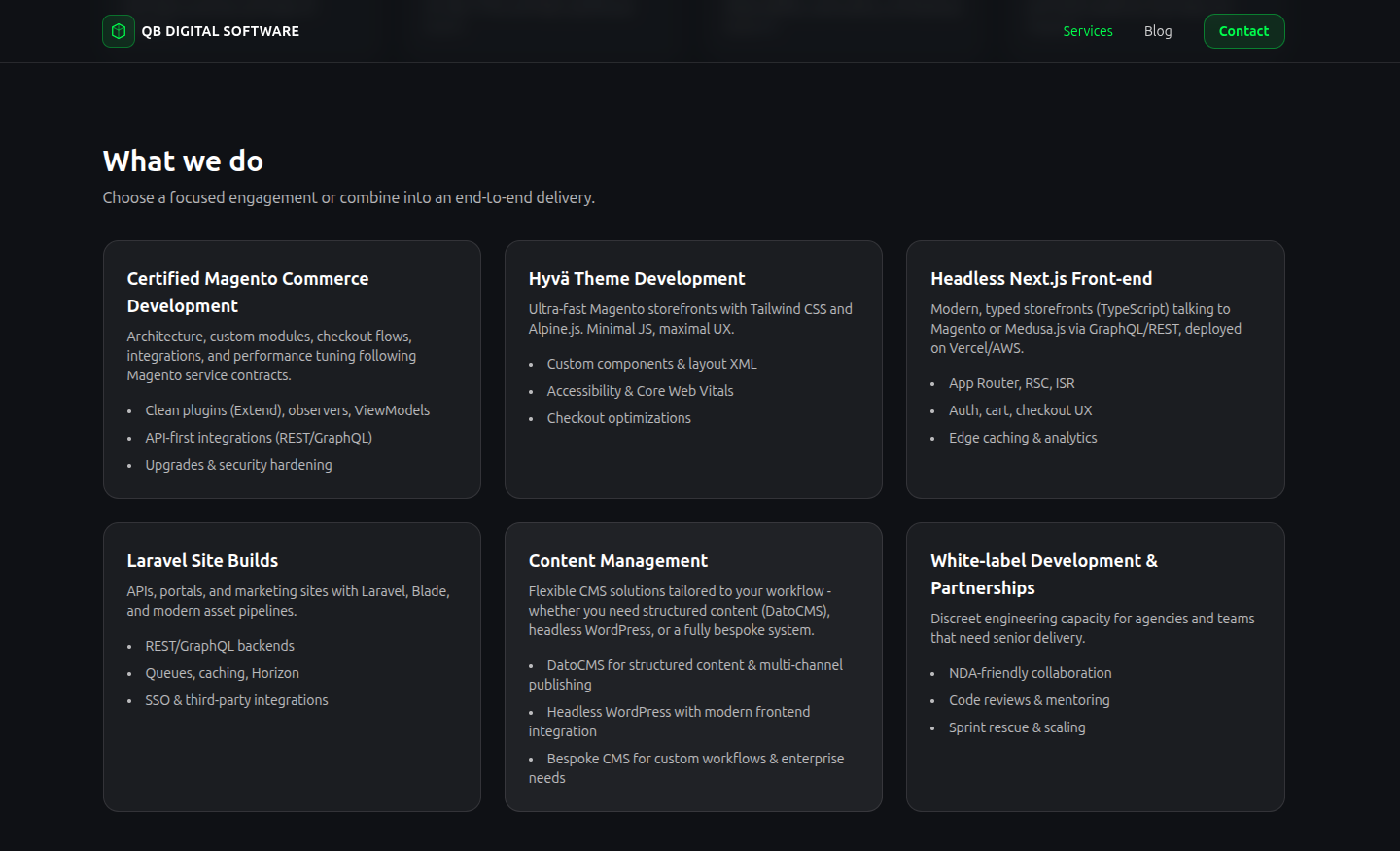Select the 'NDA-friendly collaboration' list item
Image resolution: width=1400 pixels, height=851 pixels.
[1031, 672]
